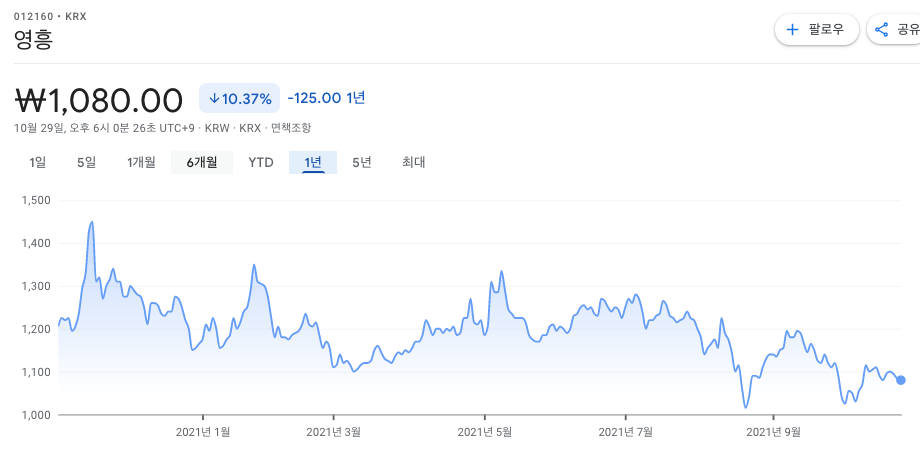Click the -125.00 1년 change text

(326, 98)
